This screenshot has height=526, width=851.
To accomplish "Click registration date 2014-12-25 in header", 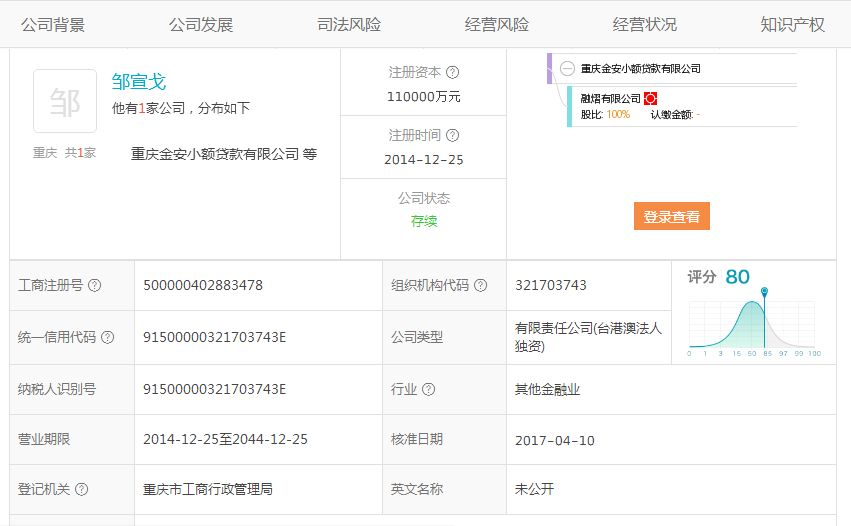I will (x=424, y=160).
